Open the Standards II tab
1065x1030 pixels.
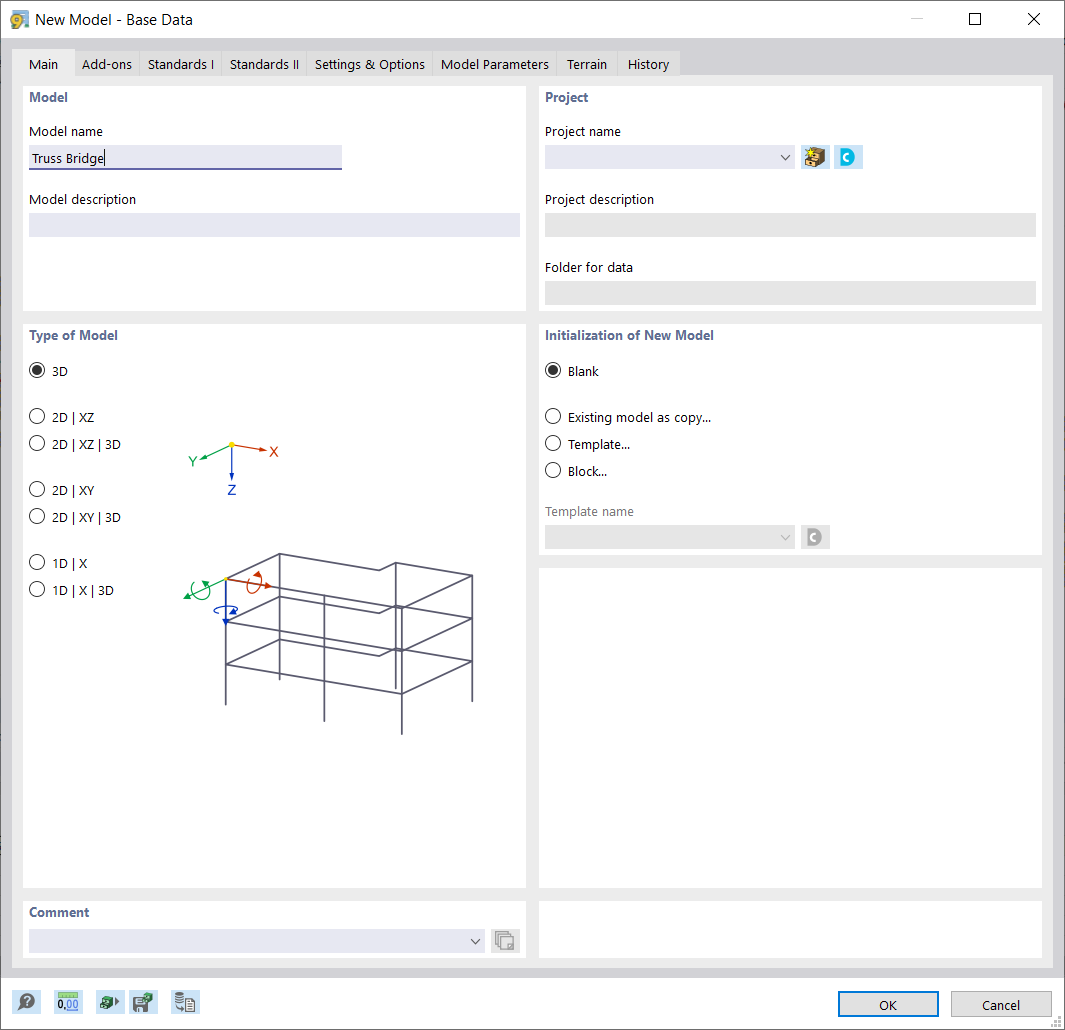click(x=264, y=63)
